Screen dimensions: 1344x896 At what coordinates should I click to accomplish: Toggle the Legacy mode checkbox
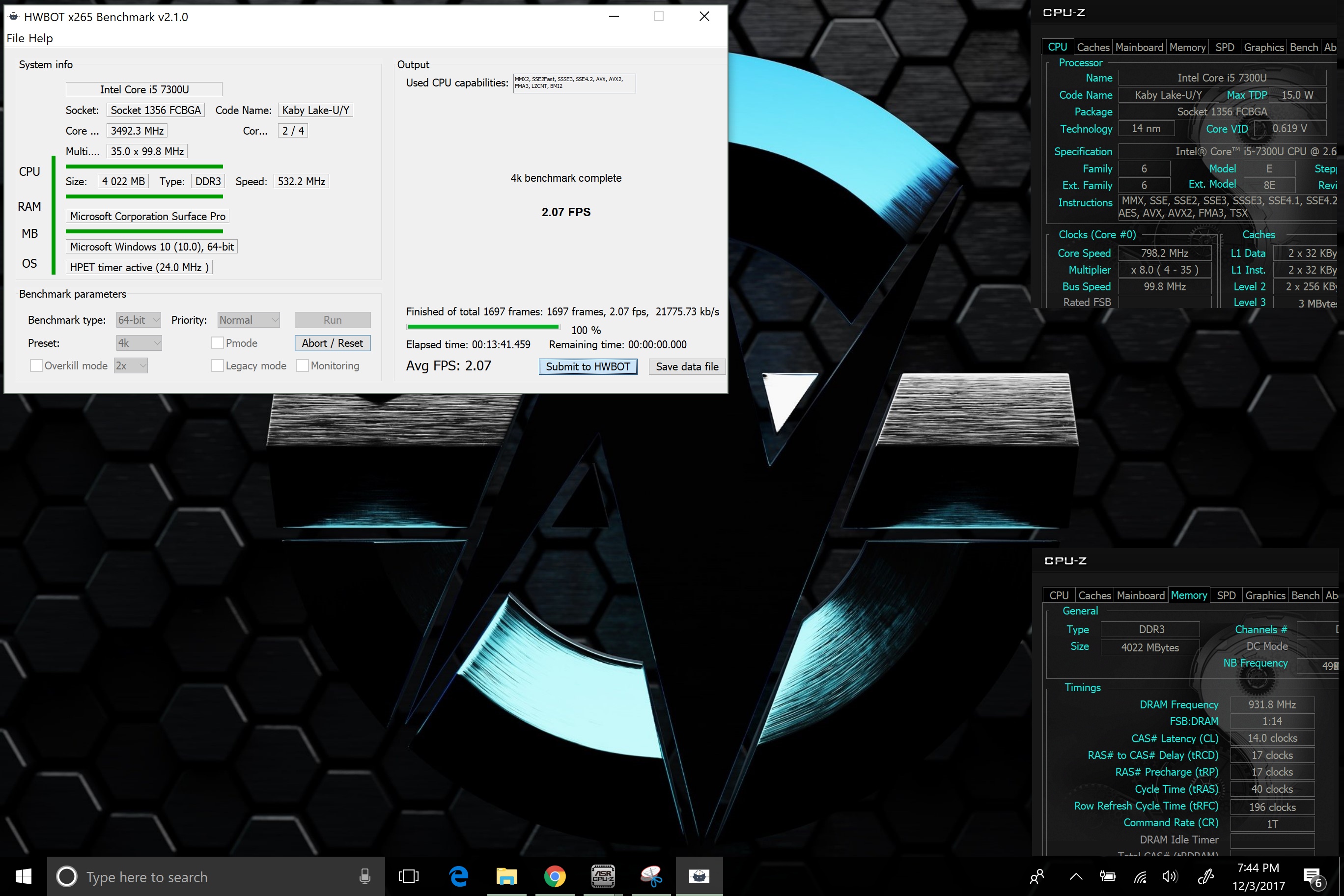[217, 365]
